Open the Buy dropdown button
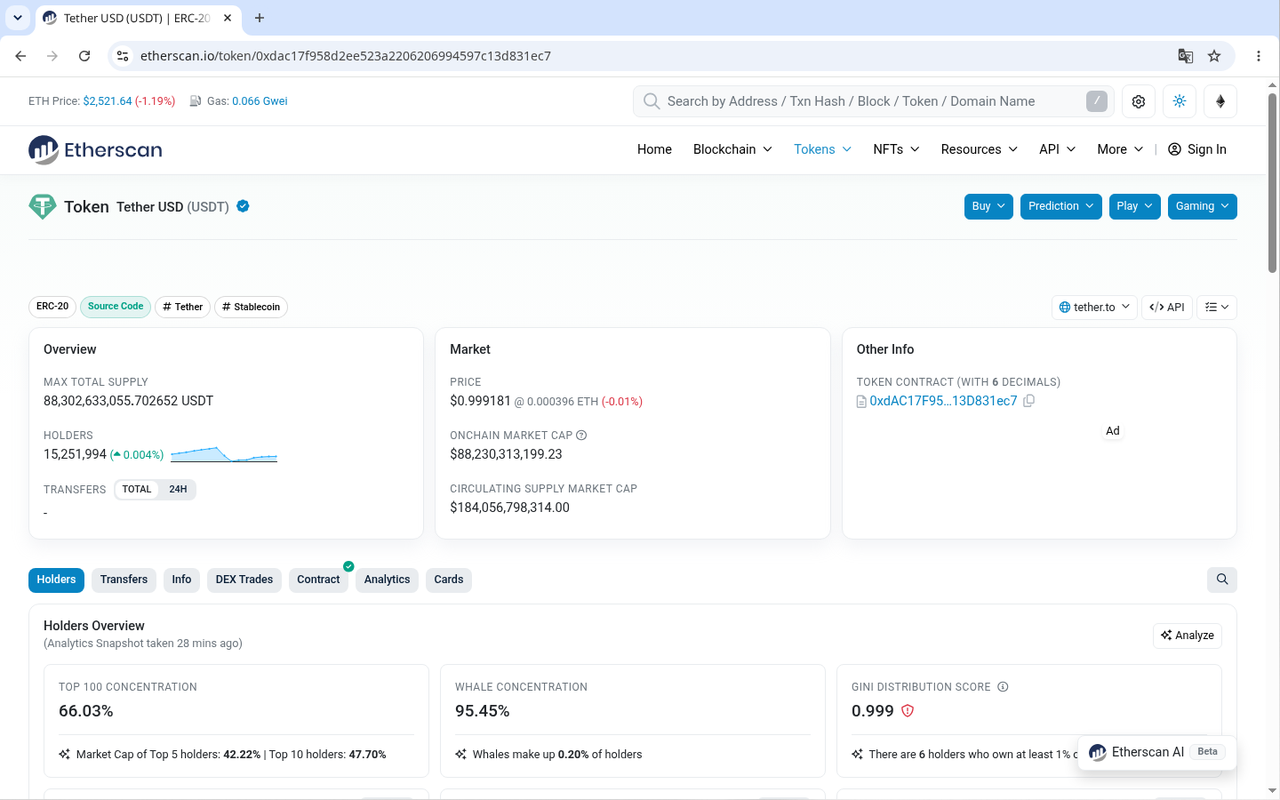This screenshot has width=1280, height=800. click(x=989, y=206)
